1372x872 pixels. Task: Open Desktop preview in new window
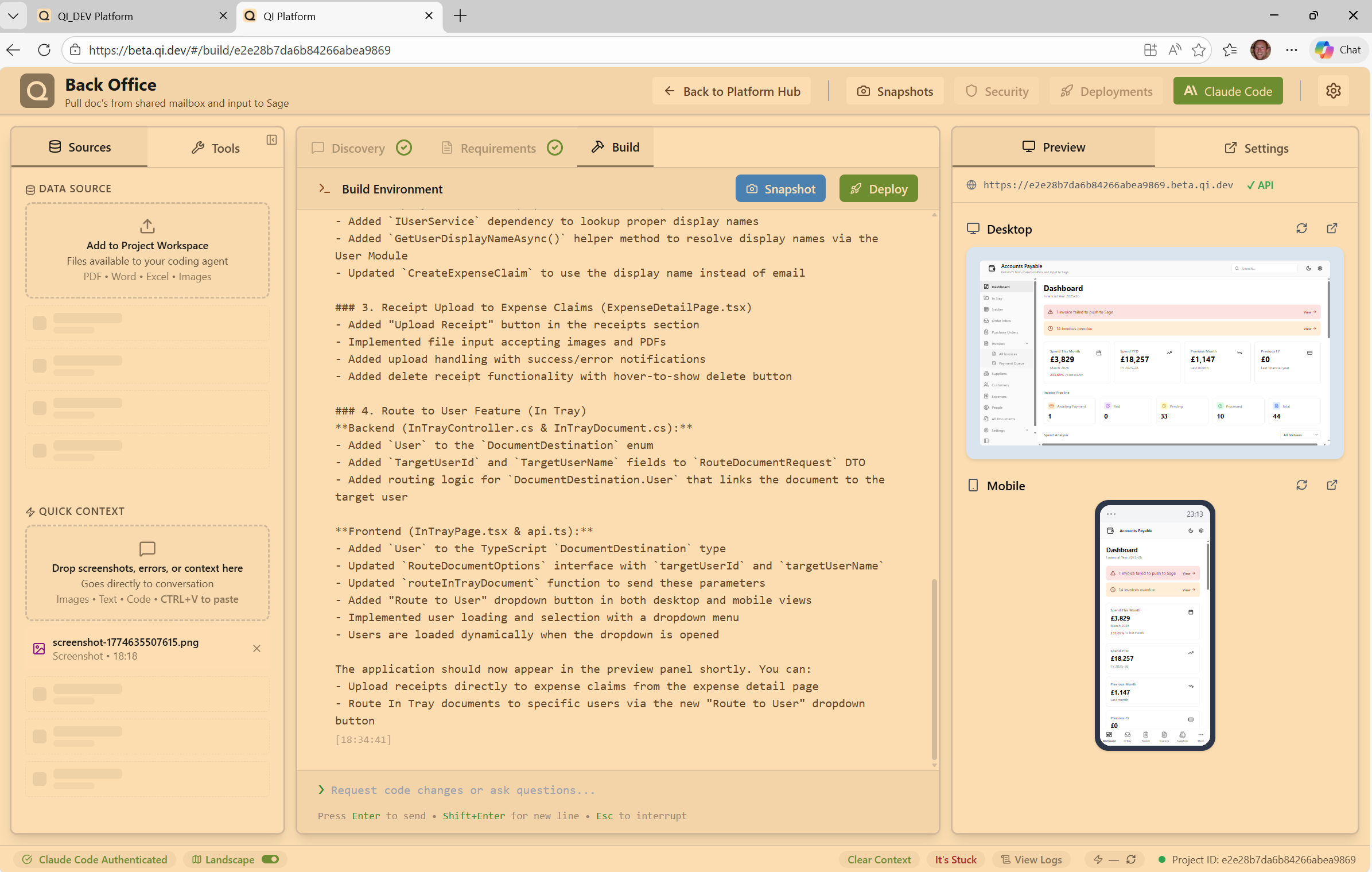pos(1332,228)
